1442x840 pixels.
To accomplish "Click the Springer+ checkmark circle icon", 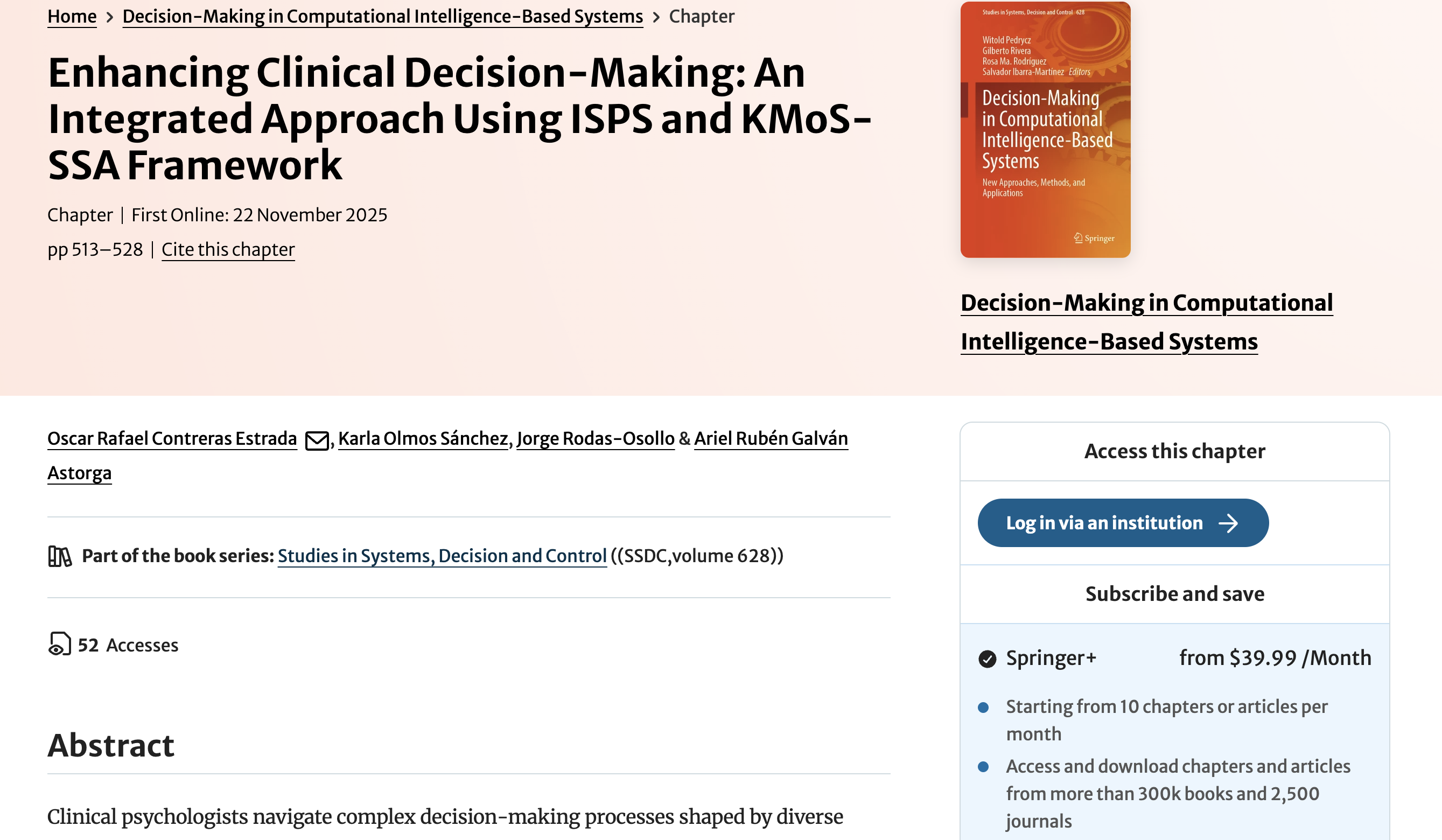I will click(987, 659).
